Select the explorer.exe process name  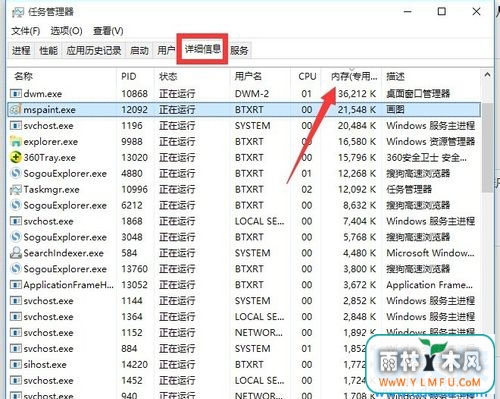point(51,142)
